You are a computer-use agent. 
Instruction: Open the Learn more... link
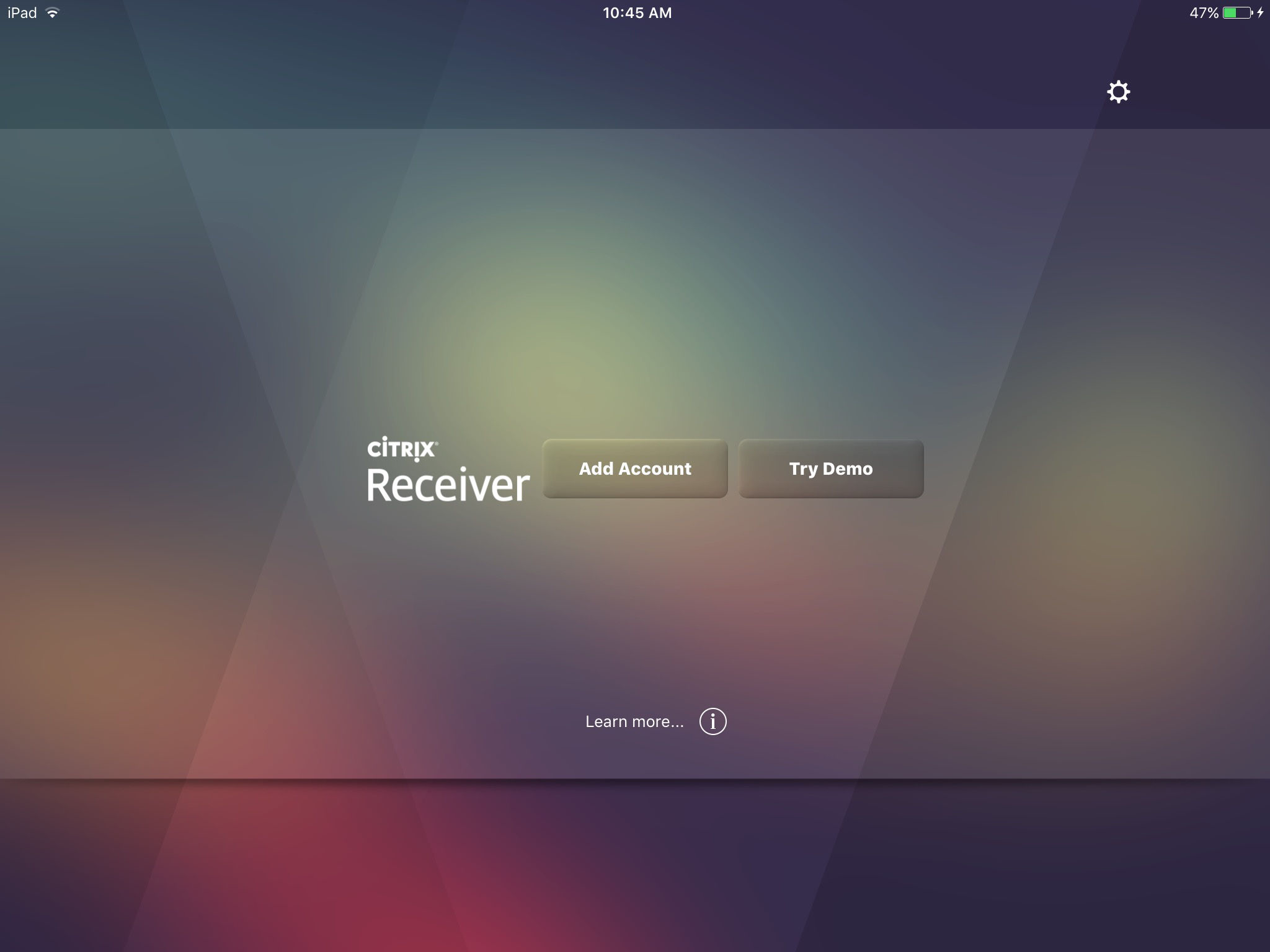coord(634,721)
